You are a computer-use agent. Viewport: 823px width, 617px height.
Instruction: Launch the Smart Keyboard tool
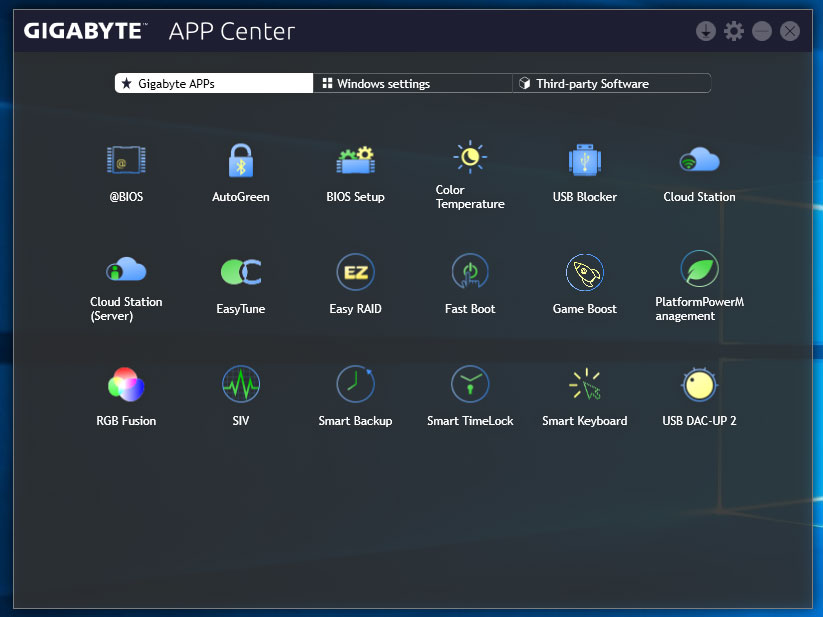(x=585, y=384)
